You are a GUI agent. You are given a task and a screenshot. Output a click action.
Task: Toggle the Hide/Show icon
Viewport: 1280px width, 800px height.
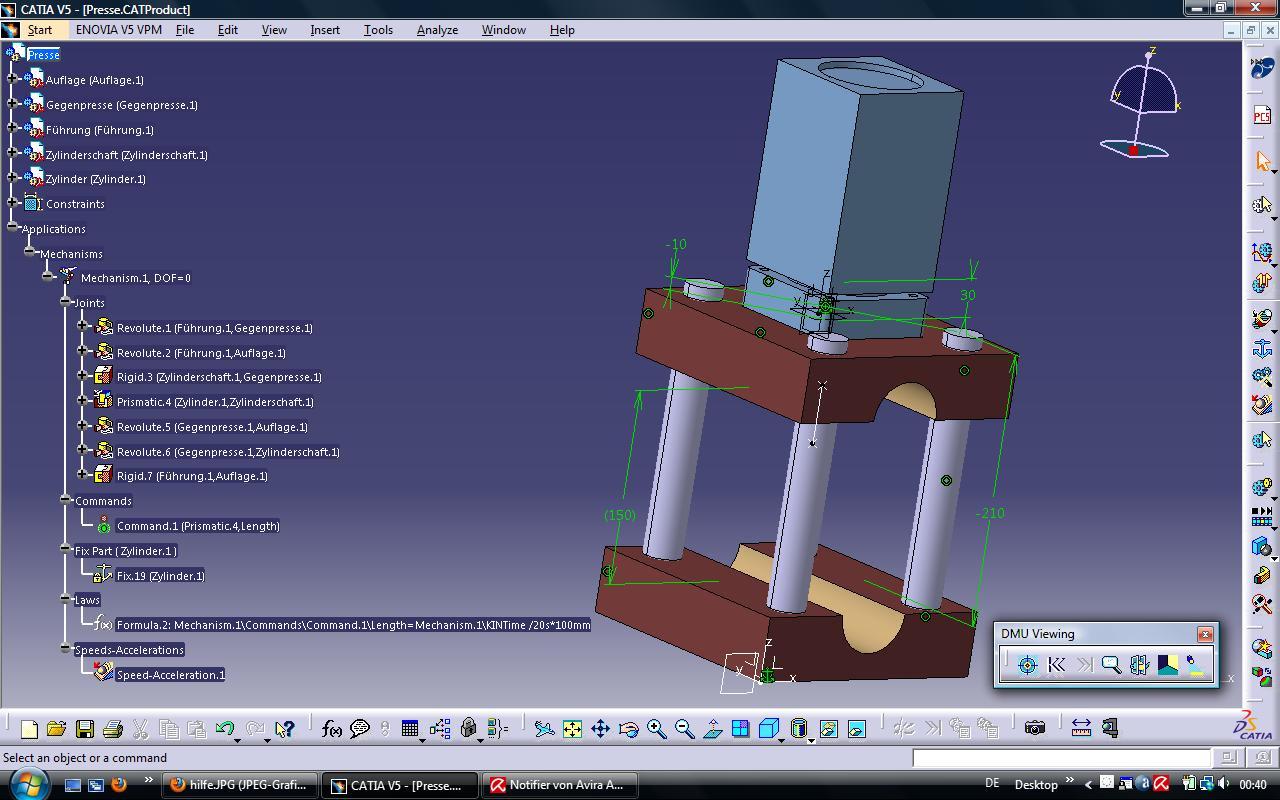click(x=828, y=729)
